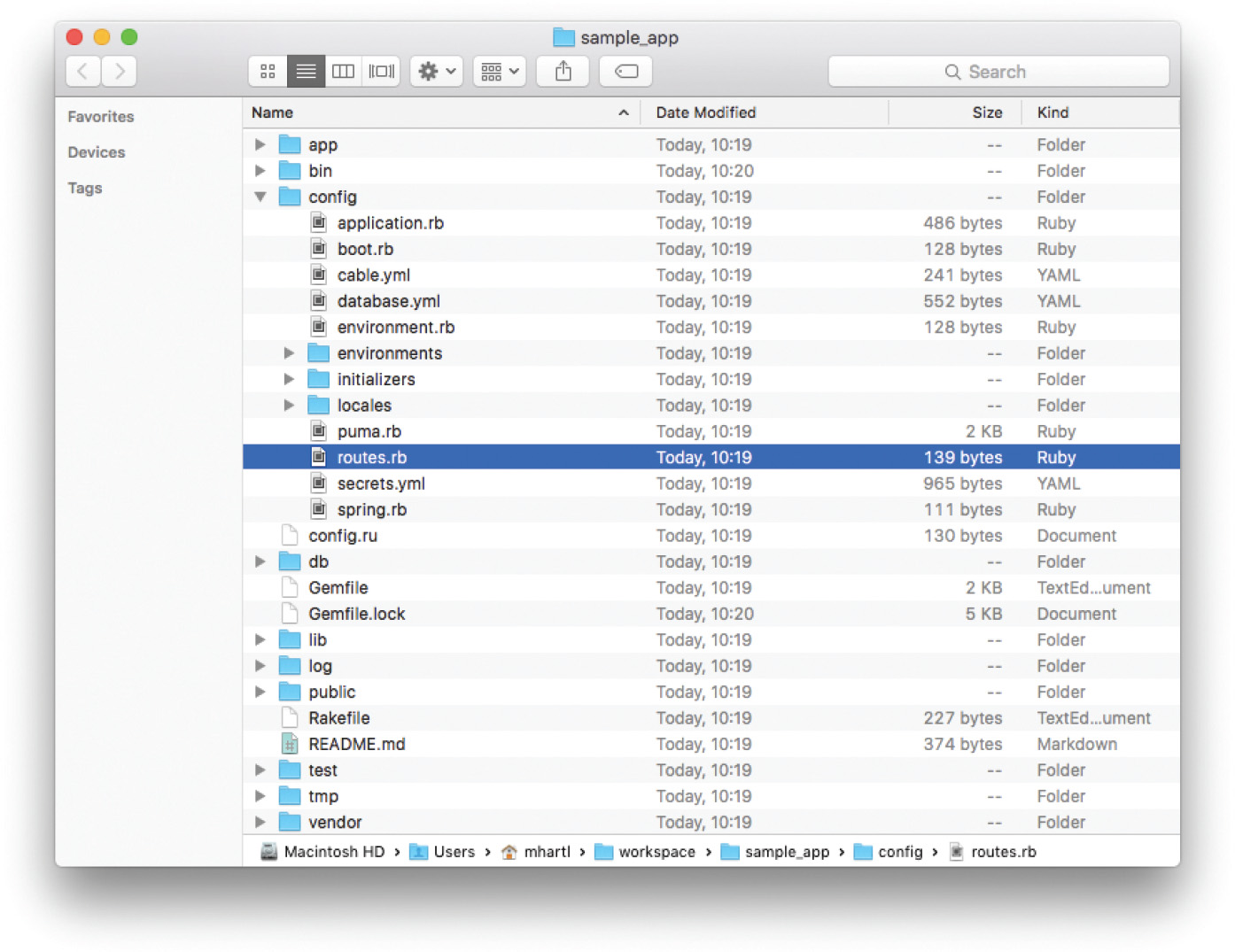The height and width of the screenshot is (952, 1235).
Task: Expand the environments folder
Action: [289, 352]
